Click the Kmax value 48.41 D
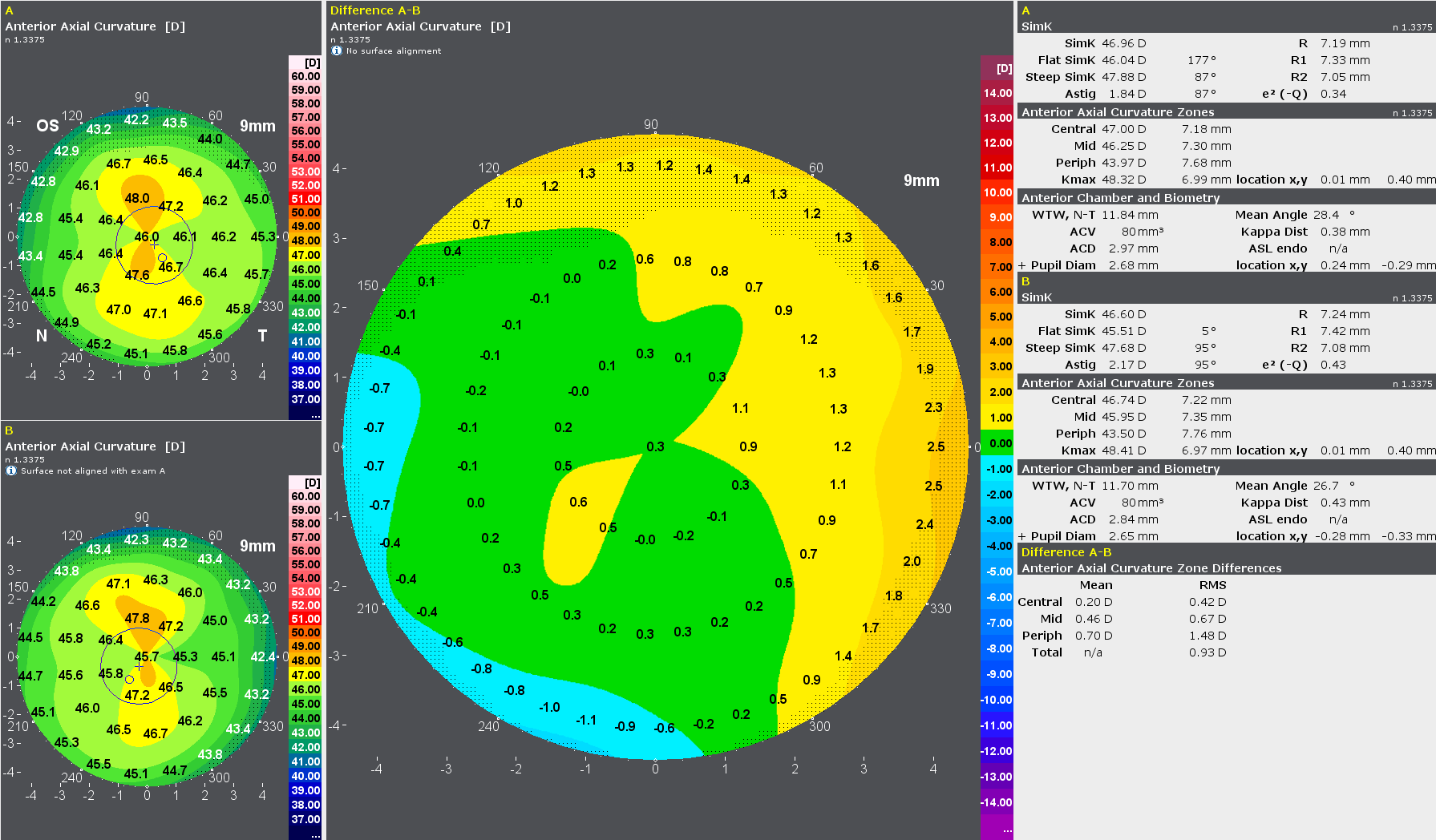 coord(1123,450)
